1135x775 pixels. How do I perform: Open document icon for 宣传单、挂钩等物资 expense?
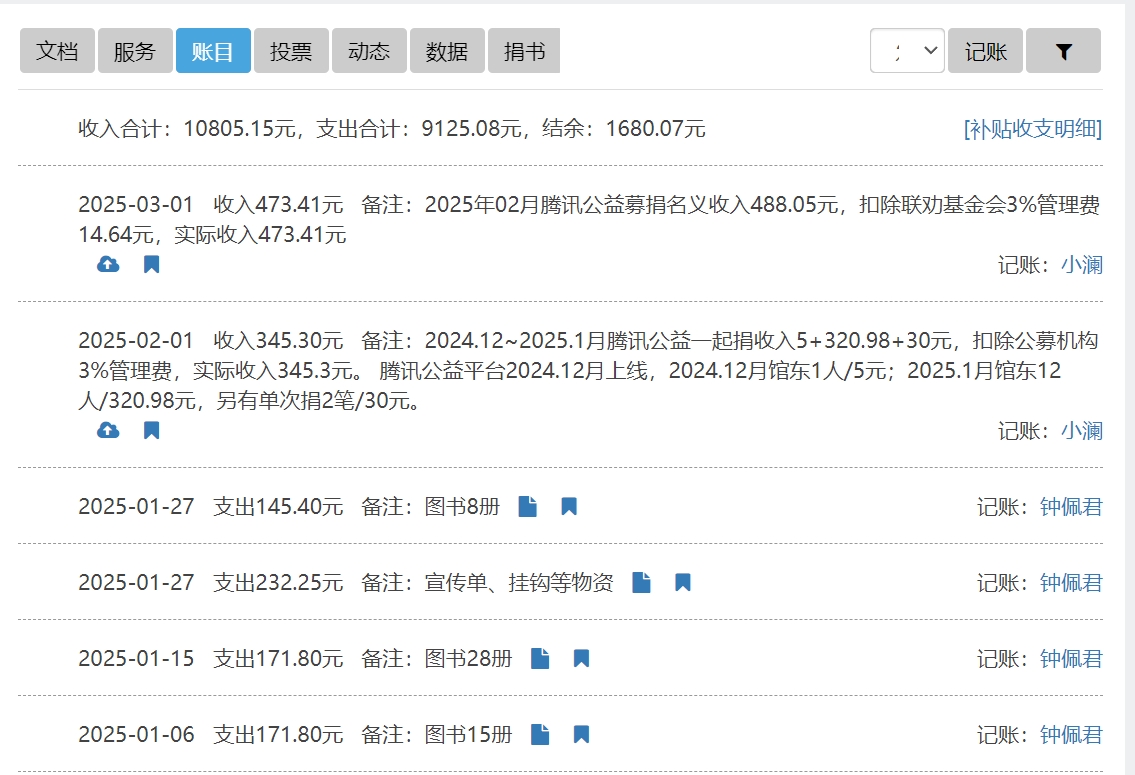(642, 583)
